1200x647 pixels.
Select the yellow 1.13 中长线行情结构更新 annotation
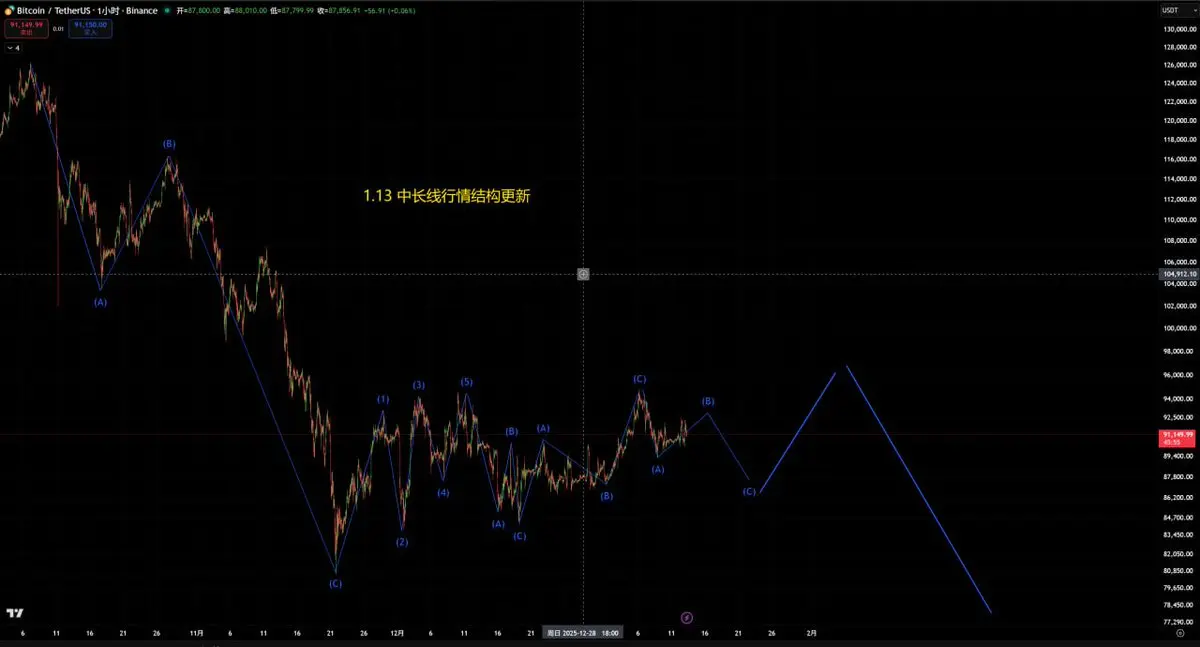[x=447, y=197]
